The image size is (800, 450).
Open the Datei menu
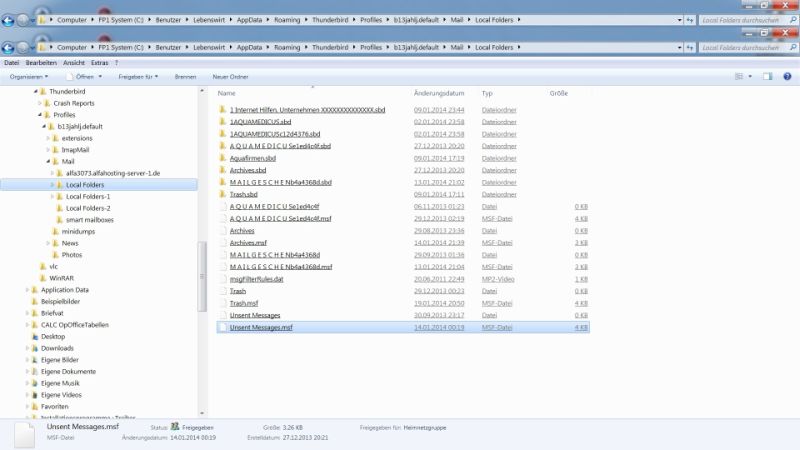(11, 63)
